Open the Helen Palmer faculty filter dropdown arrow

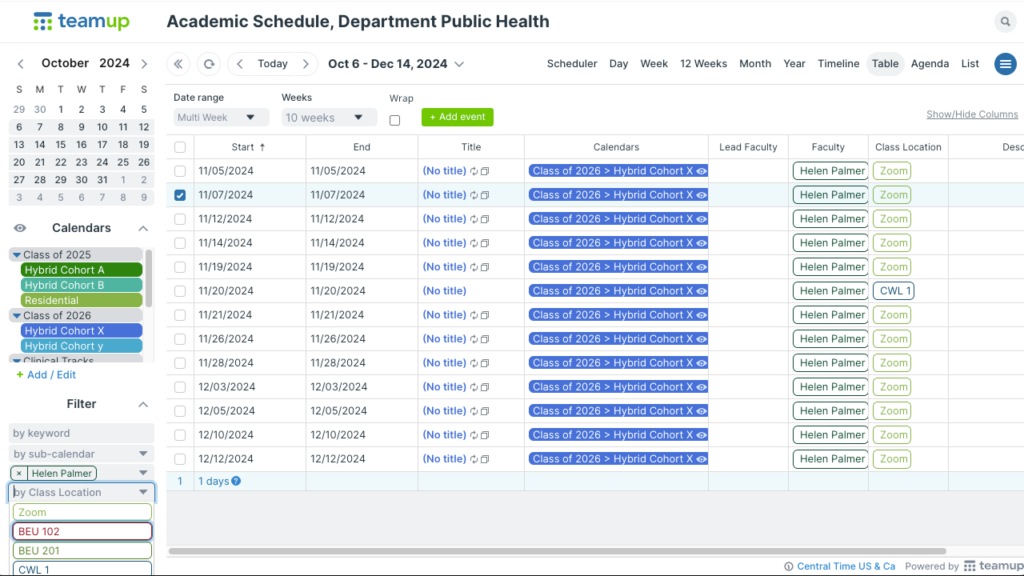click(143, 473)
